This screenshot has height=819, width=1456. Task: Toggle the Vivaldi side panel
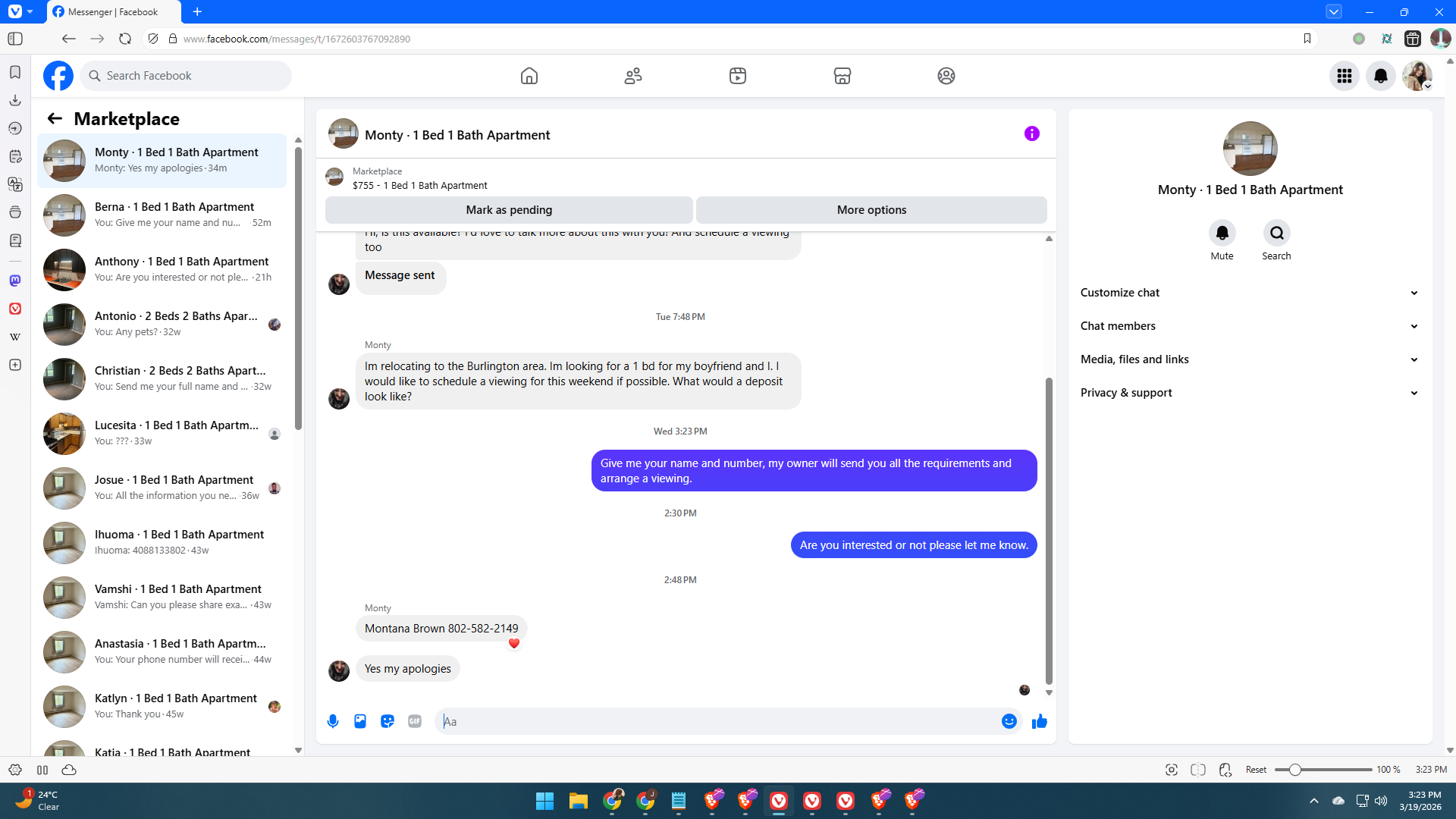coord(15,39)
